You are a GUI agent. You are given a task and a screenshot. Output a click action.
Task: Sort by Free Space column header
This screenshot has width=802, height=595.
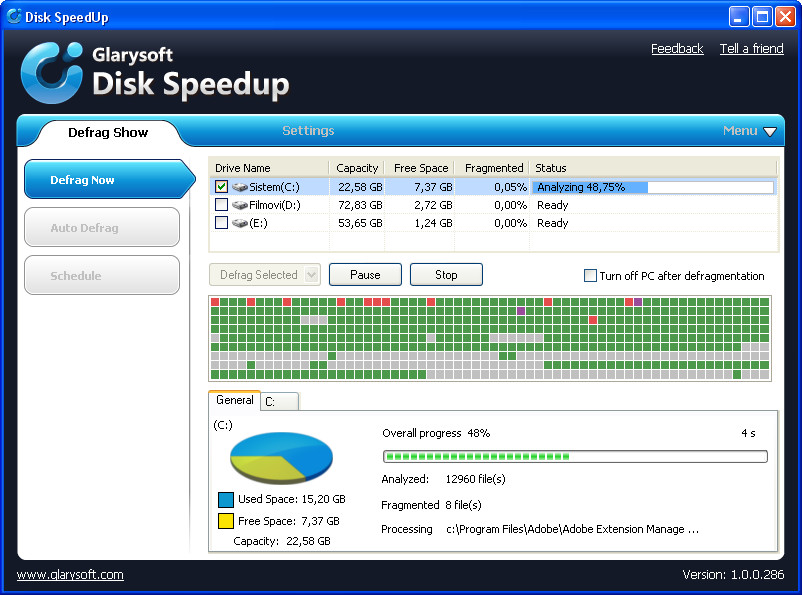[x=420, y=168]
